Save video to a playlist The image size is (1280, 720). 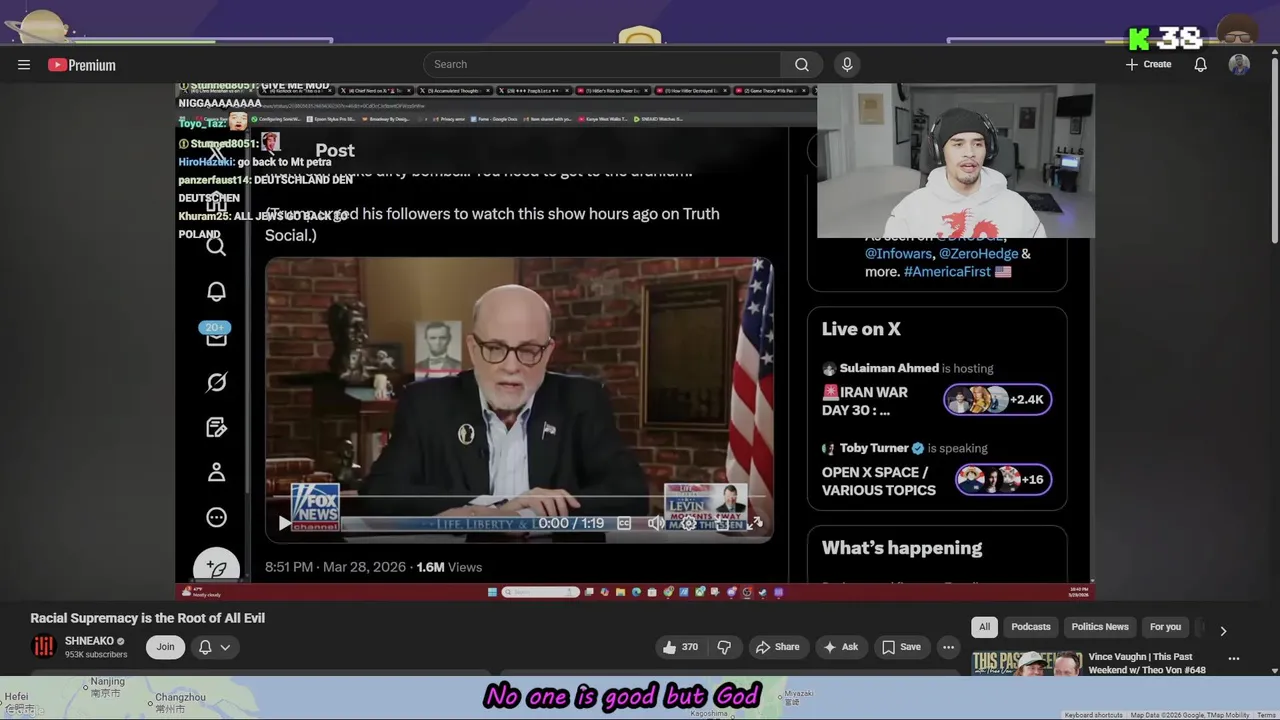(x=901, y=647)
